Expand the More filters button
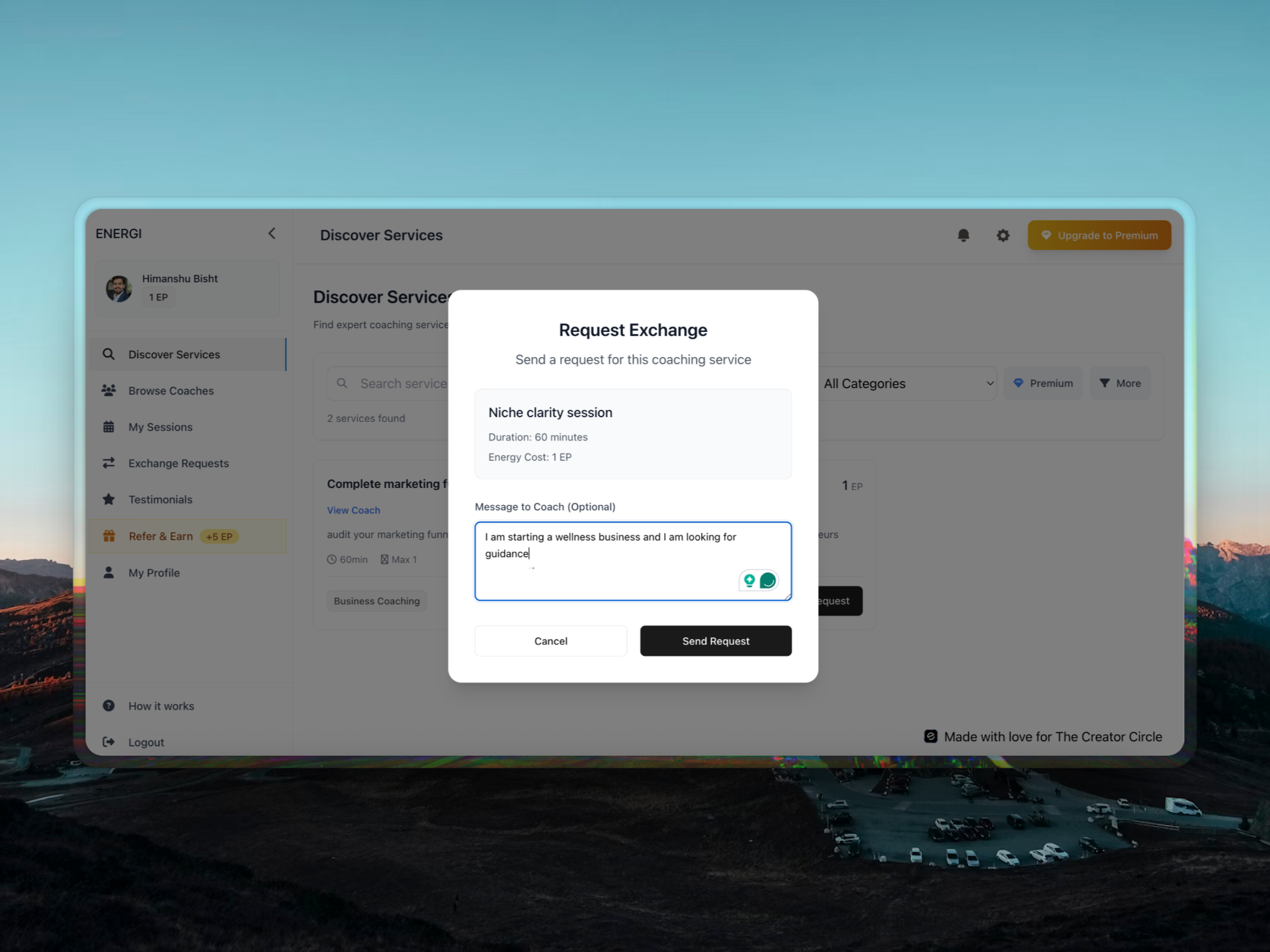Screen dimensions: 1270x952 [1120, 383]
